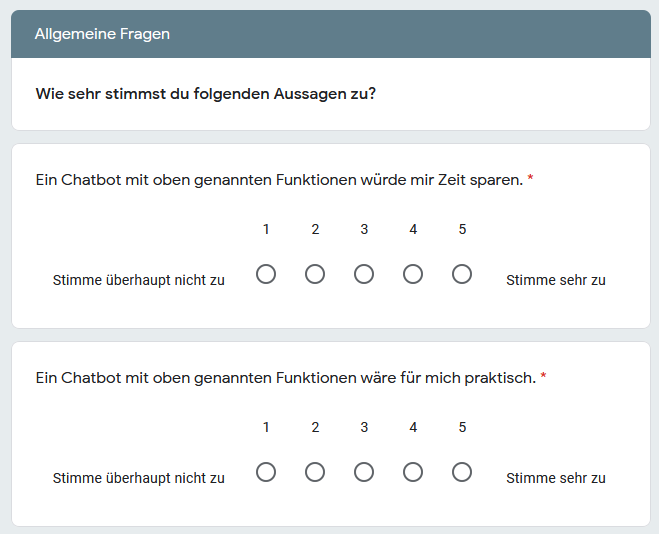The image size is (659, 534).
Task: Choose rating 2 for the 'praktisch' statement
Action: (315, 472)
